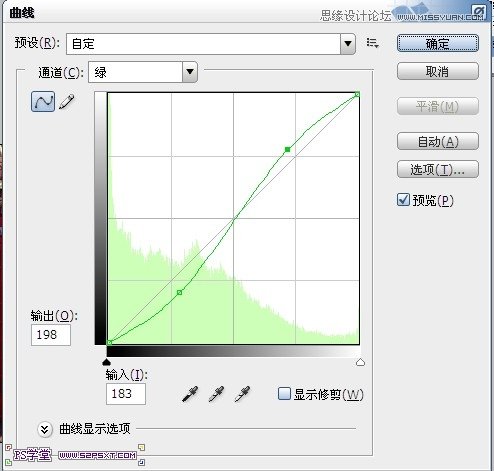Image resolution: width=494 pixels, height=471 pixels.
Task: Click the bottom-left curve endpoint
Action: [x=109, y=342]
